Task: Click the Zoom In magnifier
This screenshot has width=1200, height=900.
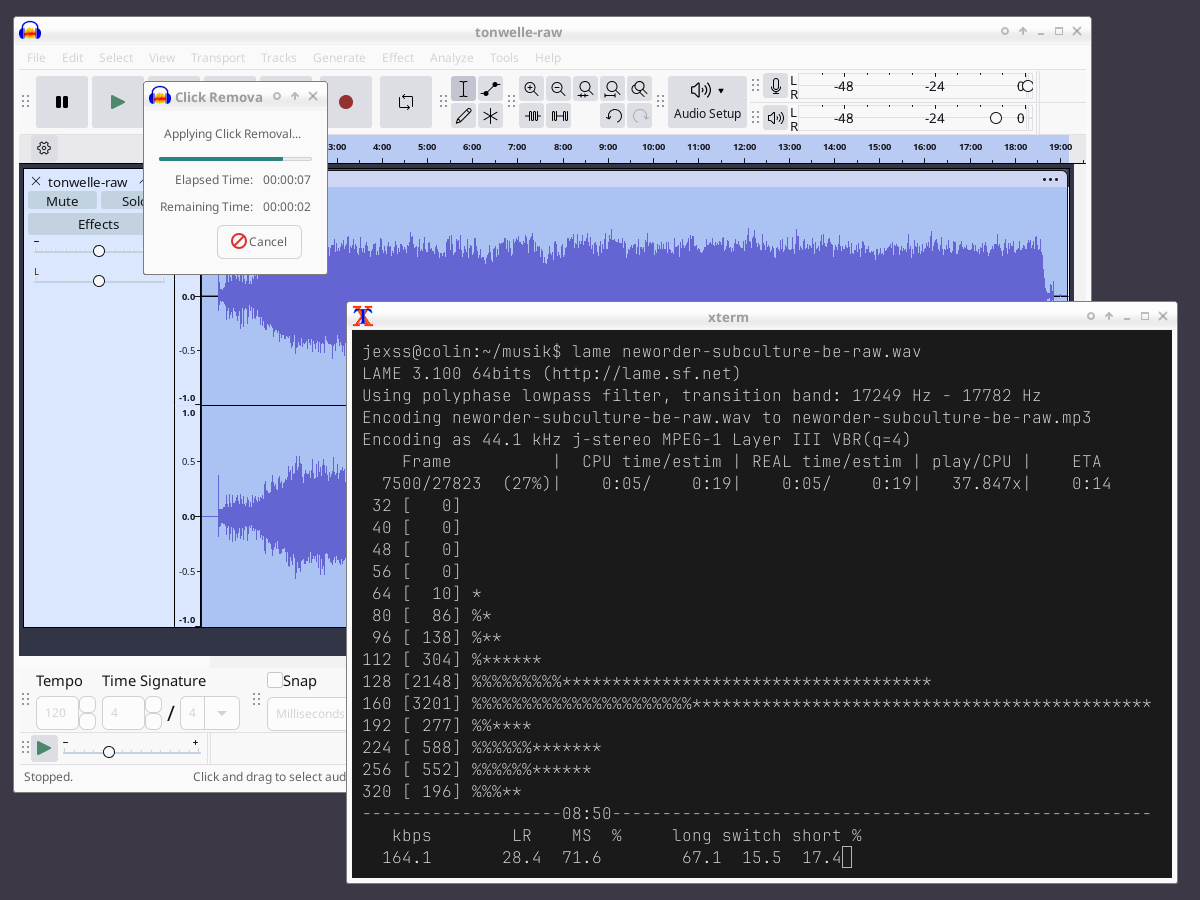Action: 532,89
